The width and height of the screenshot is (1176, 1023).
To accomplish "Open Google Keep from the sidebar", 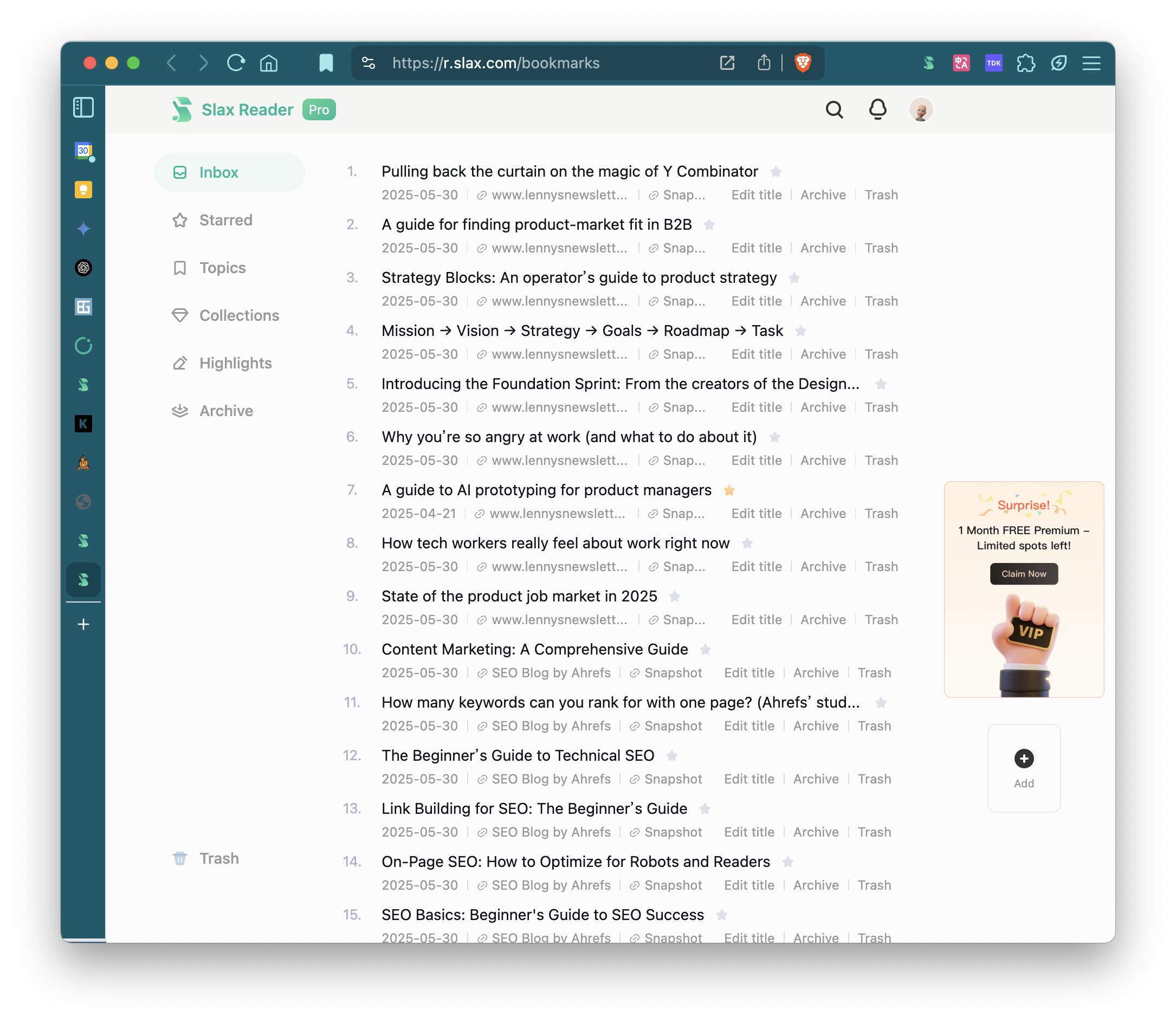I will pos(83,190).
